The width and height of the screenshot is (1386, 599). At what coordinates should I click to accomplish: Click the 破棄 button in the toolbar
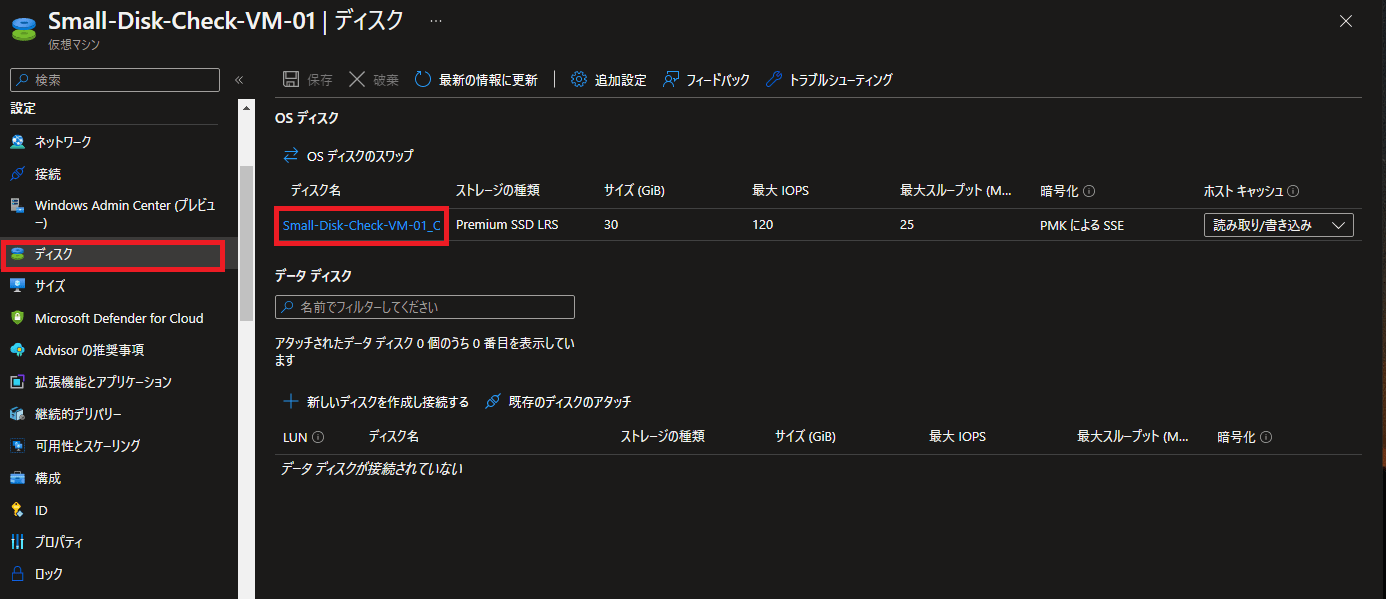pos(373,80)
